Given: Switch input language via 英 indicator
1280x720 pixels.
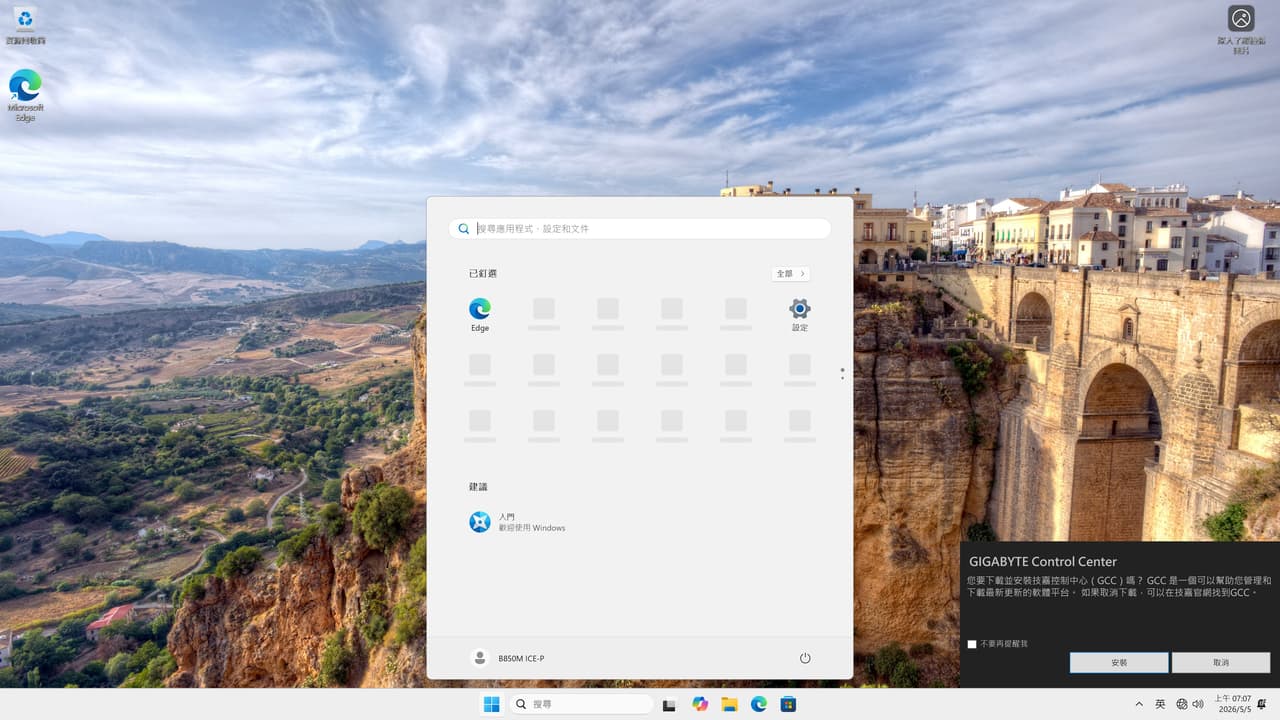Looking at the screenshot, I should 1160,704.
